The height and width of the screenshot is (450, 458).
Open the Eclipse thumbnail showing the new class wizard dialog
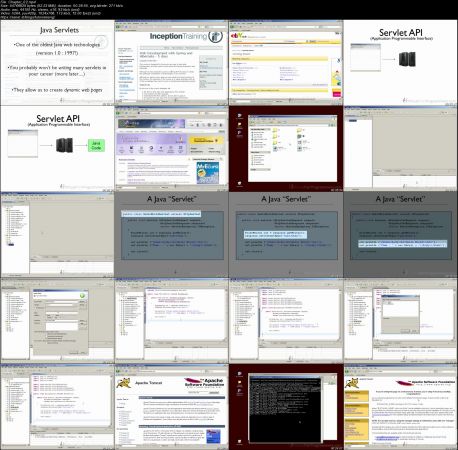[x=57, y=320]
